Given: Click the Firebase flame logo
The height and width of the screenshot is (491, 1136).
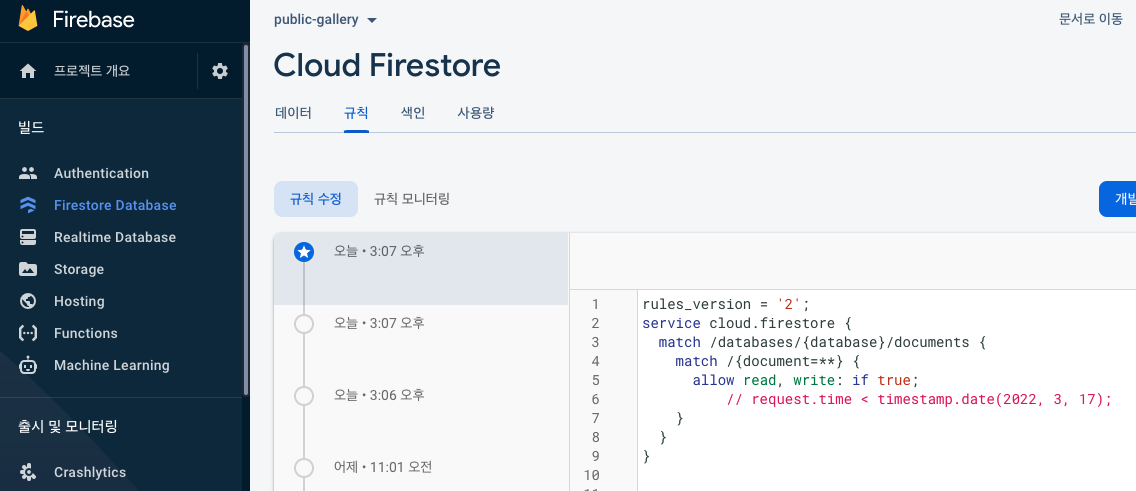Looking at the screenshot, I should point(28,18).
